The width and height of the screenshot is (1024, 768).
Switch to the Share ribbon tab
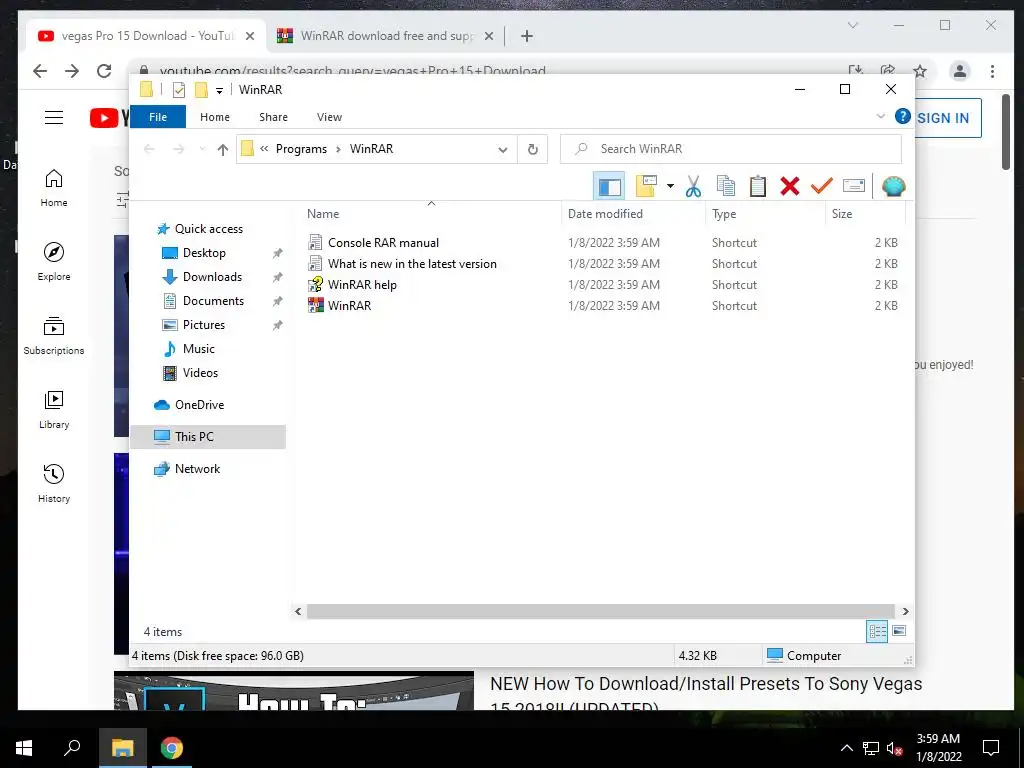click(x=273, y=117)
